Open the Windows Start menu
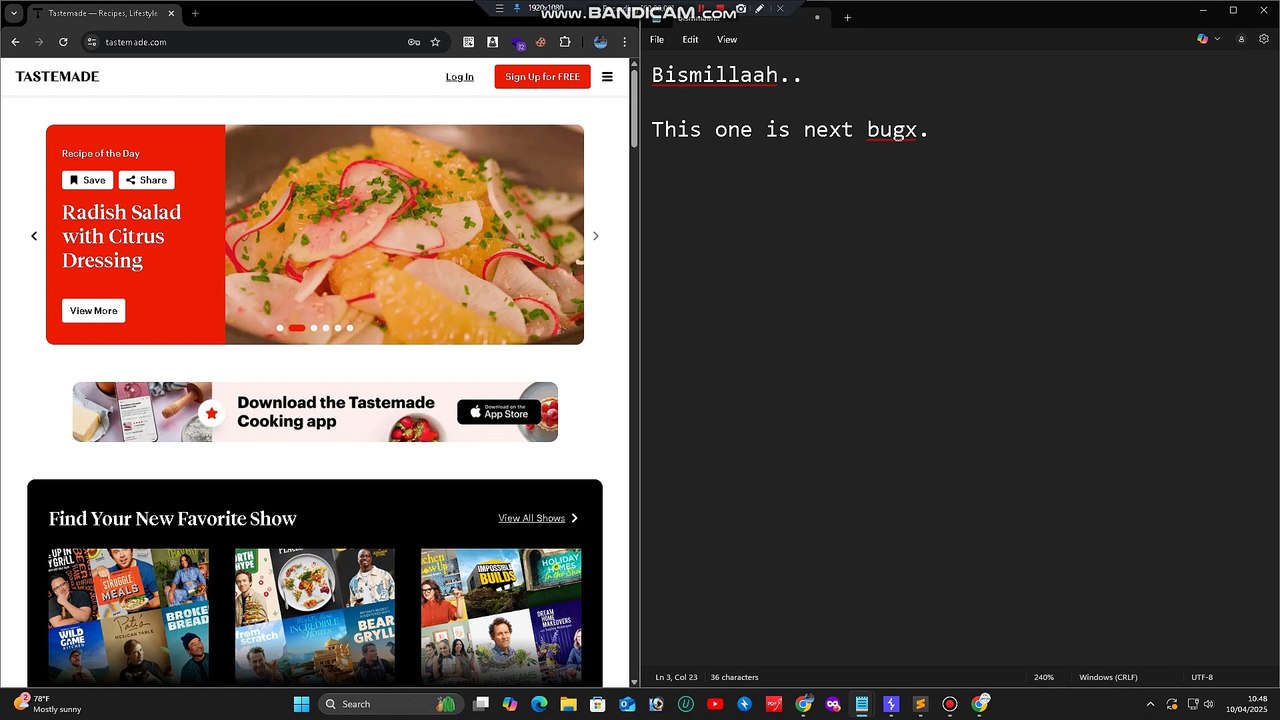The width and height of the screenshot is (1280, 720). click(301, 704)
